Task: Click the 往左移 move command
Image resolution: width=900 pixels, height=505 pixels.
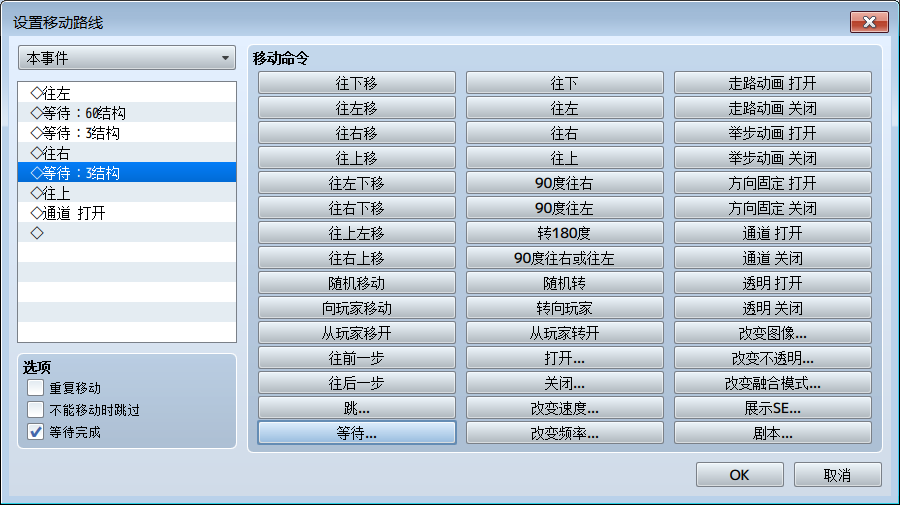Action: pos(356,108)
